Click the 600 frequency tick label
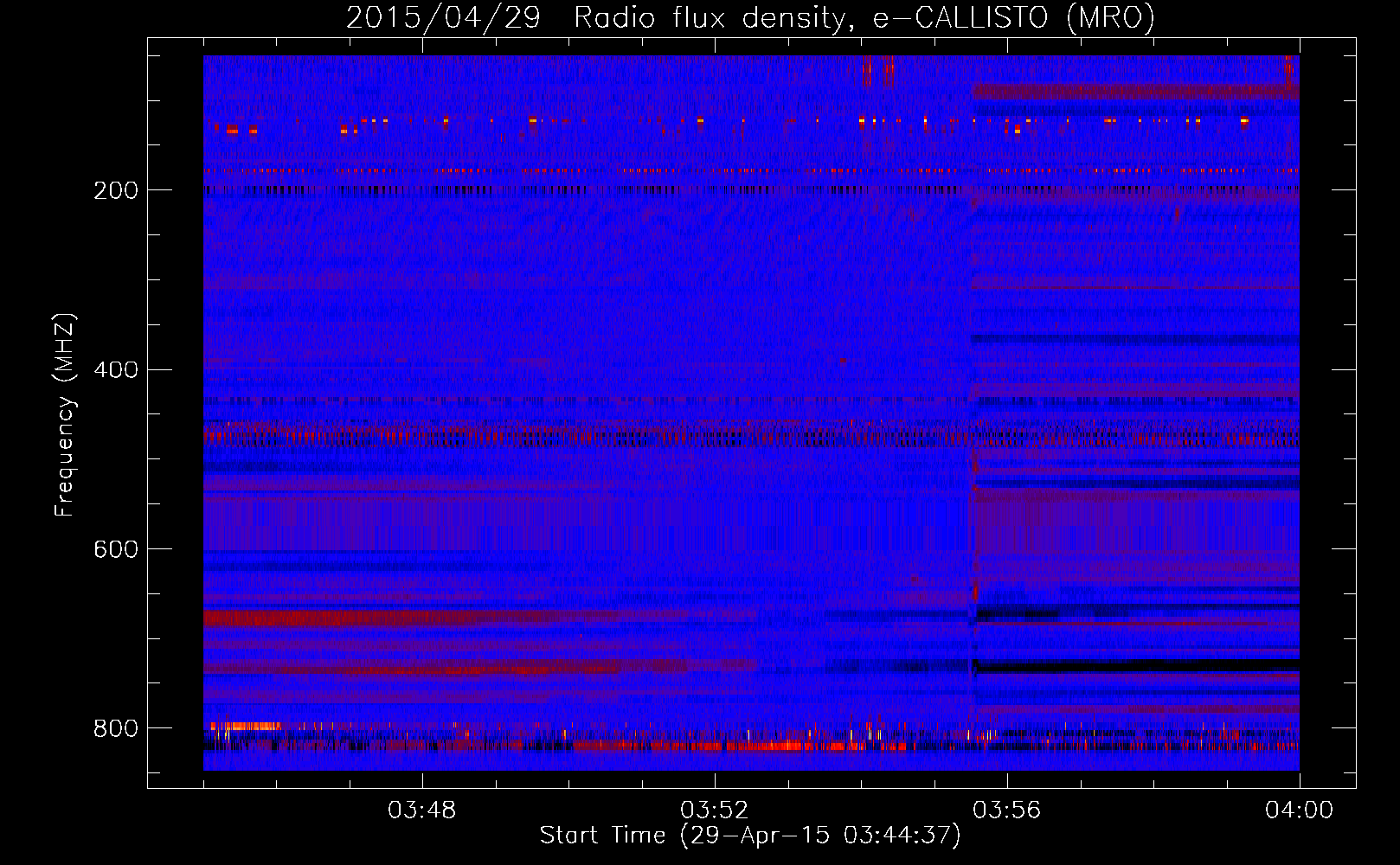 click(116, 550)
